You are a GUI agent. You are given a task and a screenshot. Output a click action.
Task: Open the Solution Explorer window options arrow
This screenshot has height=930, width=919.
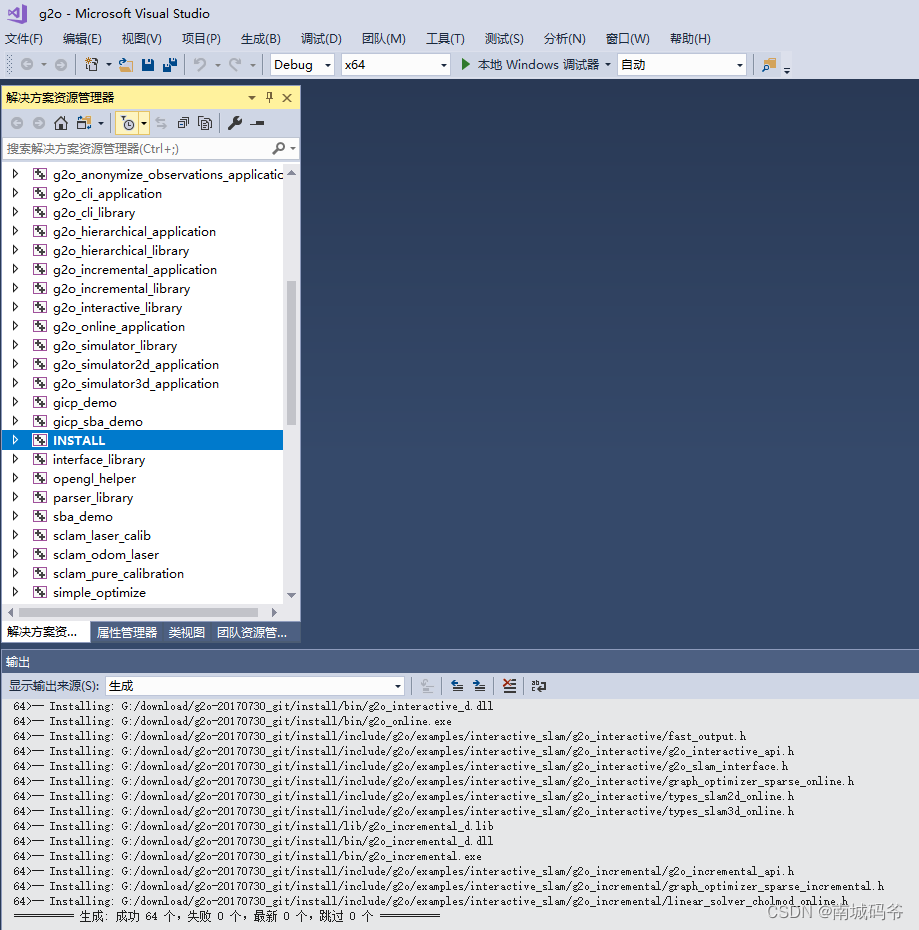pos(252,97)
